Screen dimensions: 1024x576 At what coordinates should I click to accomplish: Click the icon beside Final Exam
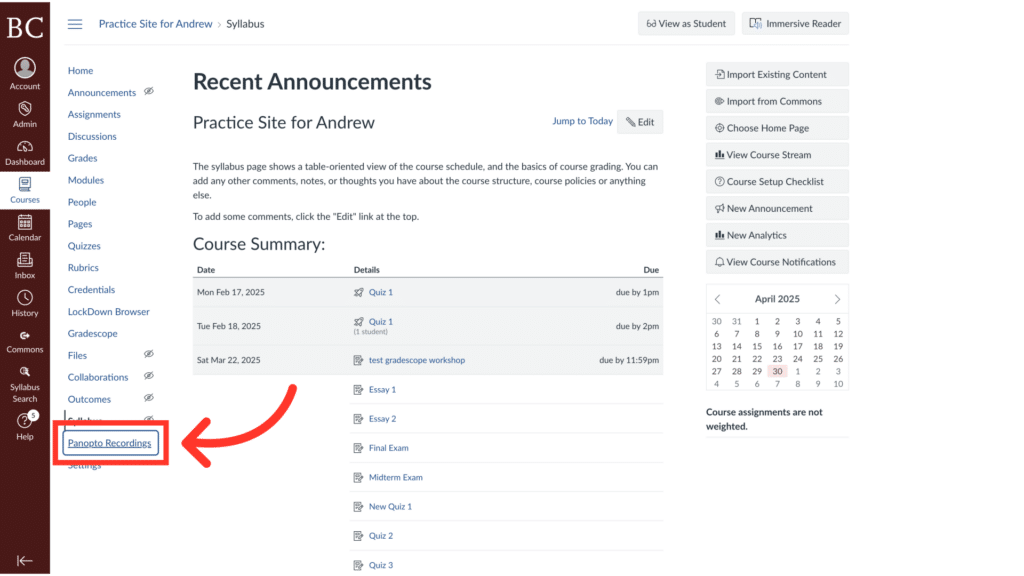359,448
